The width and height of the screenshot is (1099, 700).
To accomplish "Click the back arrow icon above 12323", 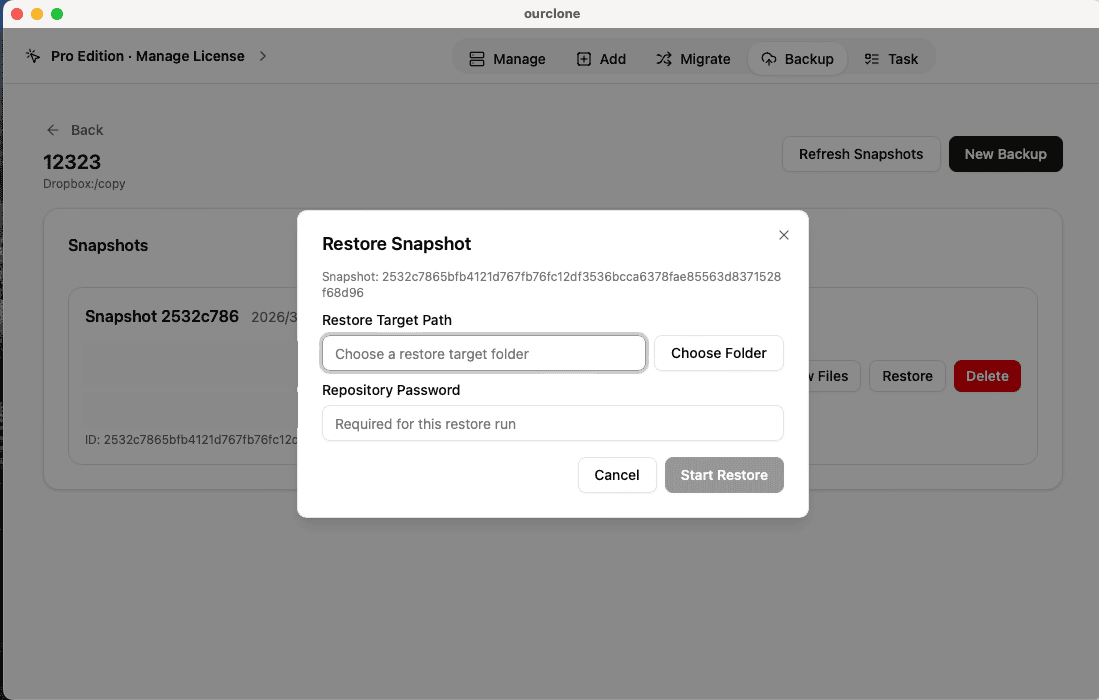I will (52, 130).
